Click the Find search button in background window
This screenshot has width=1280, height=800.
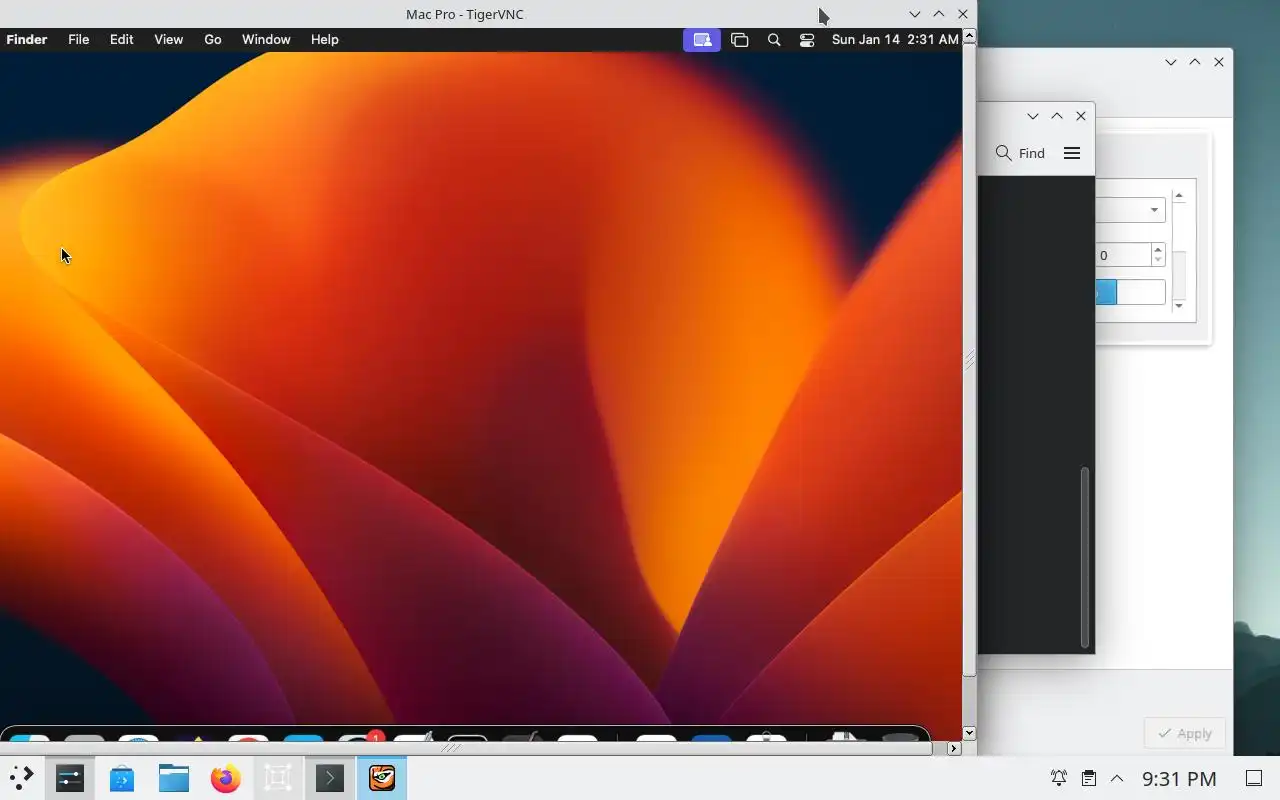point(1021,153)
